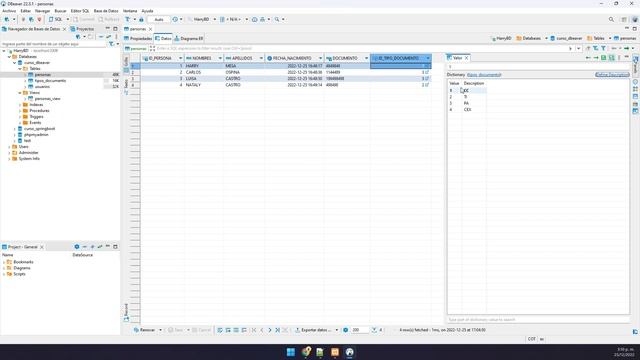Switch to the Diagrama ER tab
Screen dimensions: 640x360
click(x=189, y=38)
